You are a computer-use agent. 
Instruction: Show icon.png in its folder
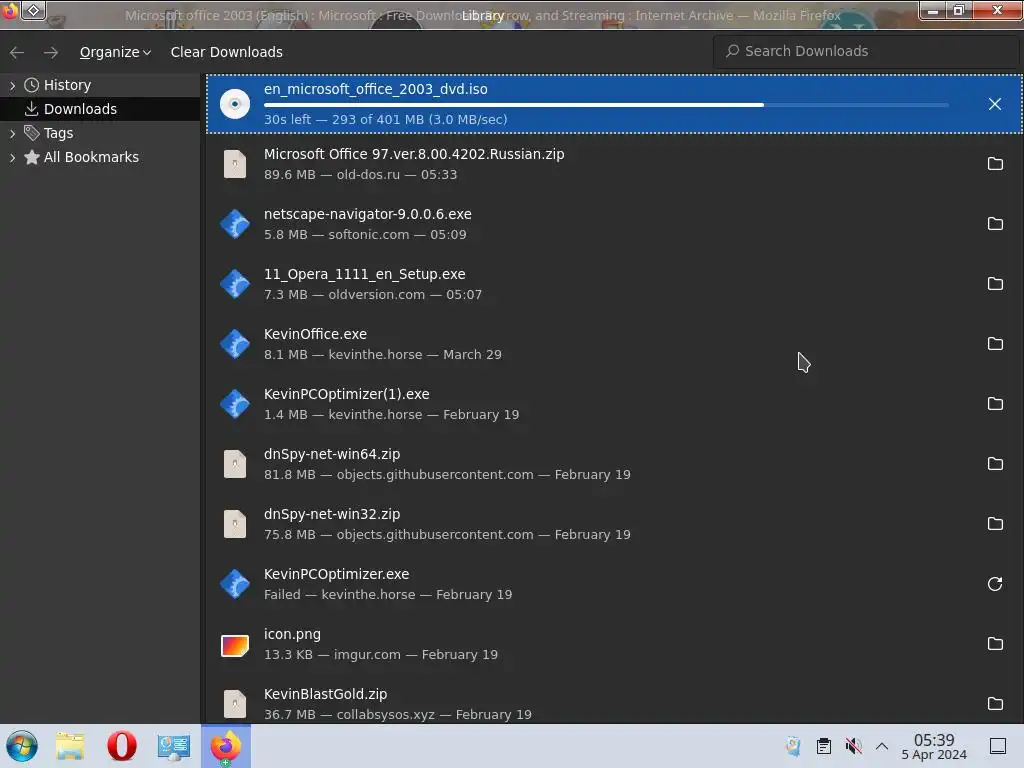point(995,645)
